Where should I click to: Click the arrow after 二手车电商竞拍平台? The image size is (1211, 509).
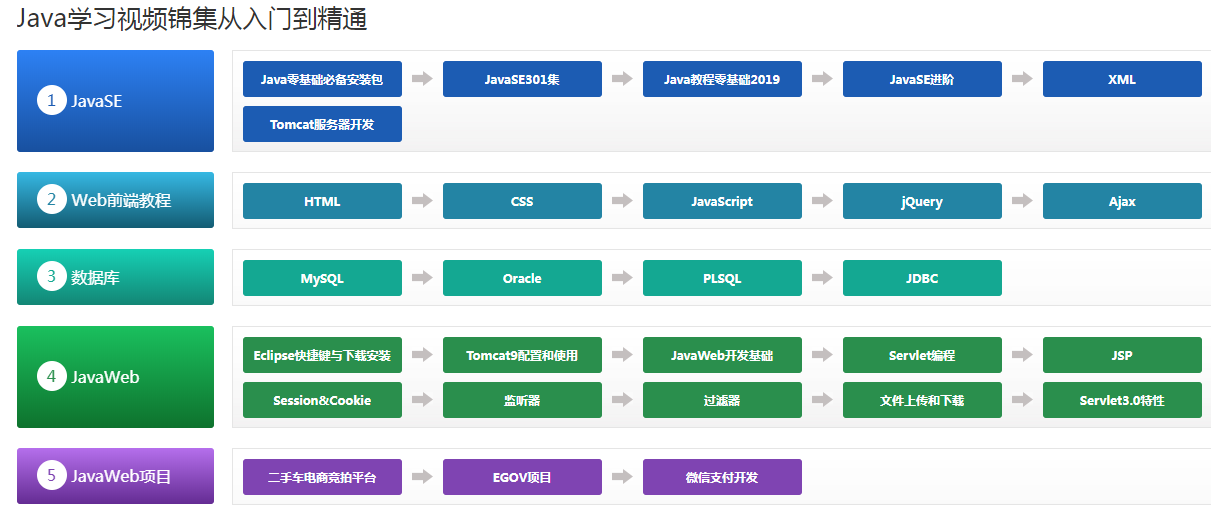coord(422,477)
